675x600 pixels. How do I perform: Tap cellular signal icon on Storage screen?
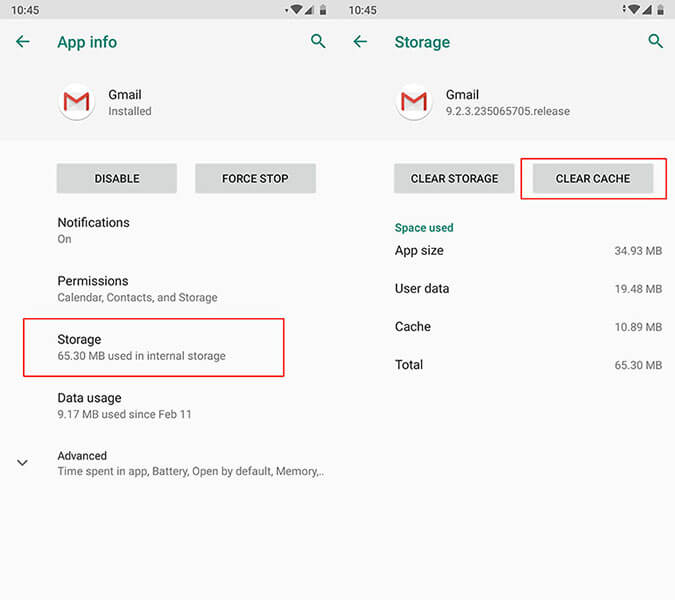647,10
